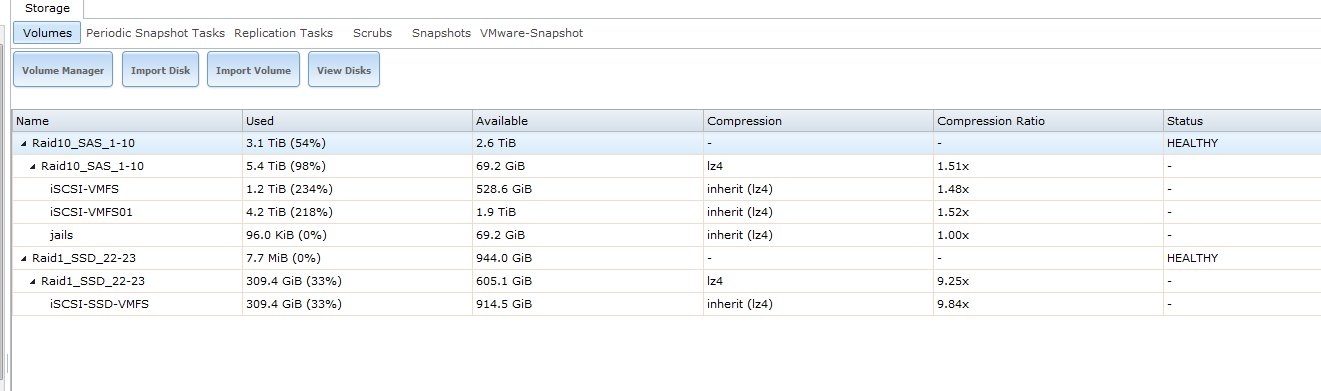Click the "1.2 TiB (234%)" used value
The width and height of the screenshot is (1321, 391).
(289, 190)
